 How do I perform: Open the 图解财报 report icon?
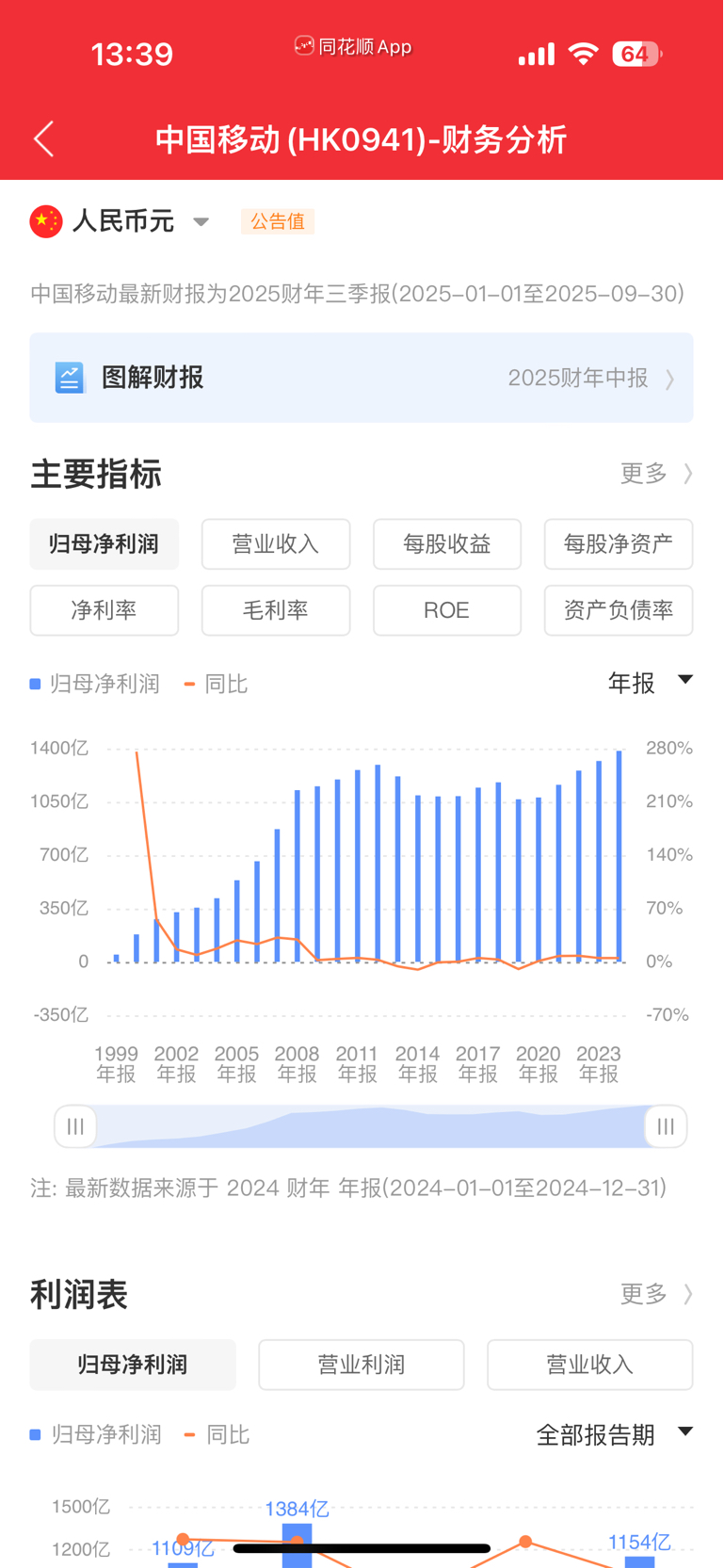70,378
